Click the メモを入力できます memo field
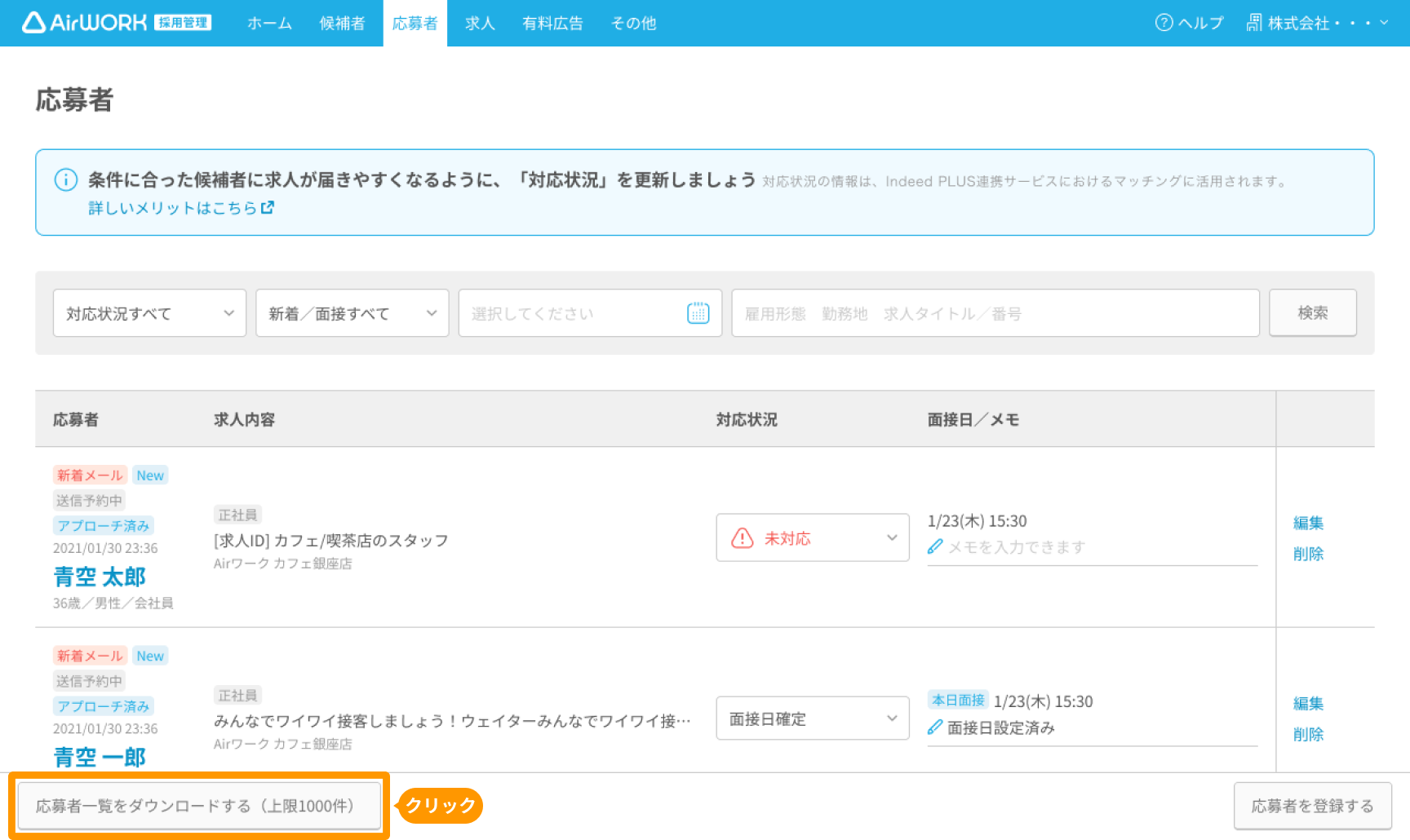 tap(1093, 547)
